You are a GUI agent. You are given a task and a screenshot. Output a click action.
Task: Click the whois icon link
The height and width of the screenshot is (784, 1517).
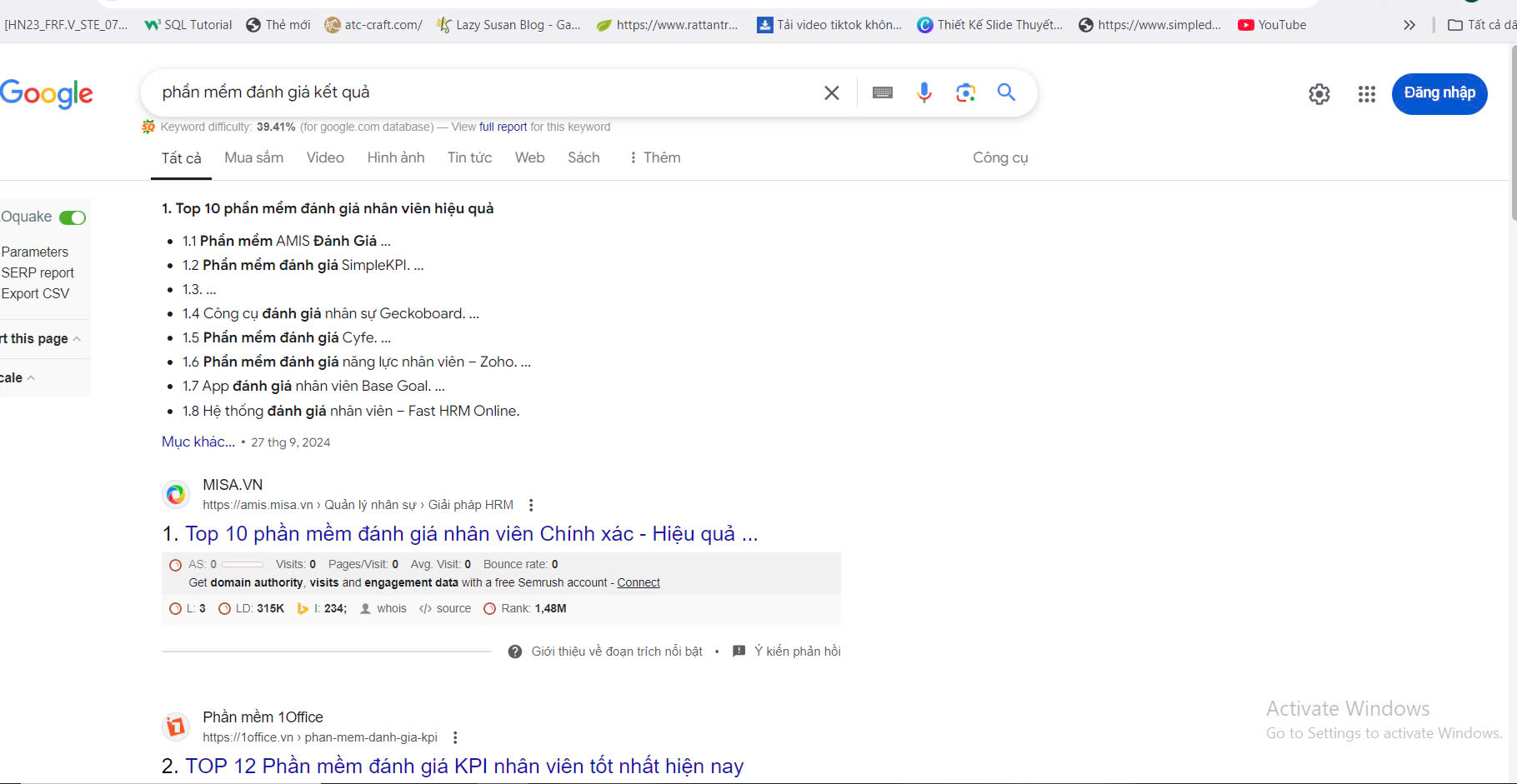pyautogui.click(x=383, y=609)
